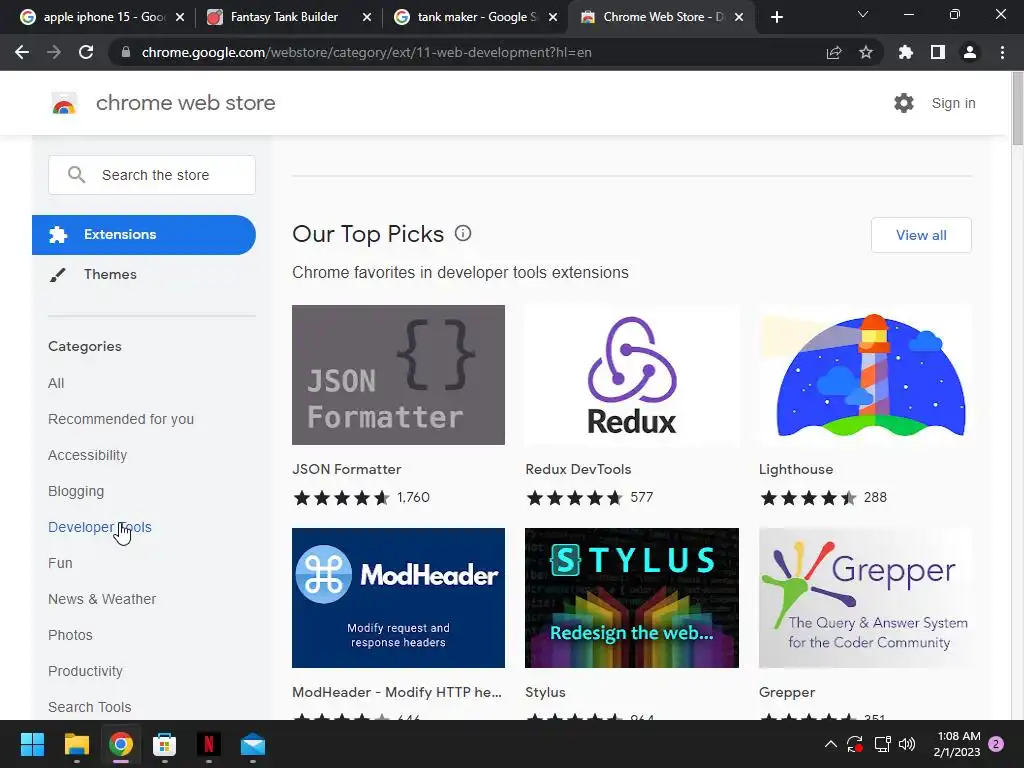Open the Mail app from the taskbar

[253, 744]
